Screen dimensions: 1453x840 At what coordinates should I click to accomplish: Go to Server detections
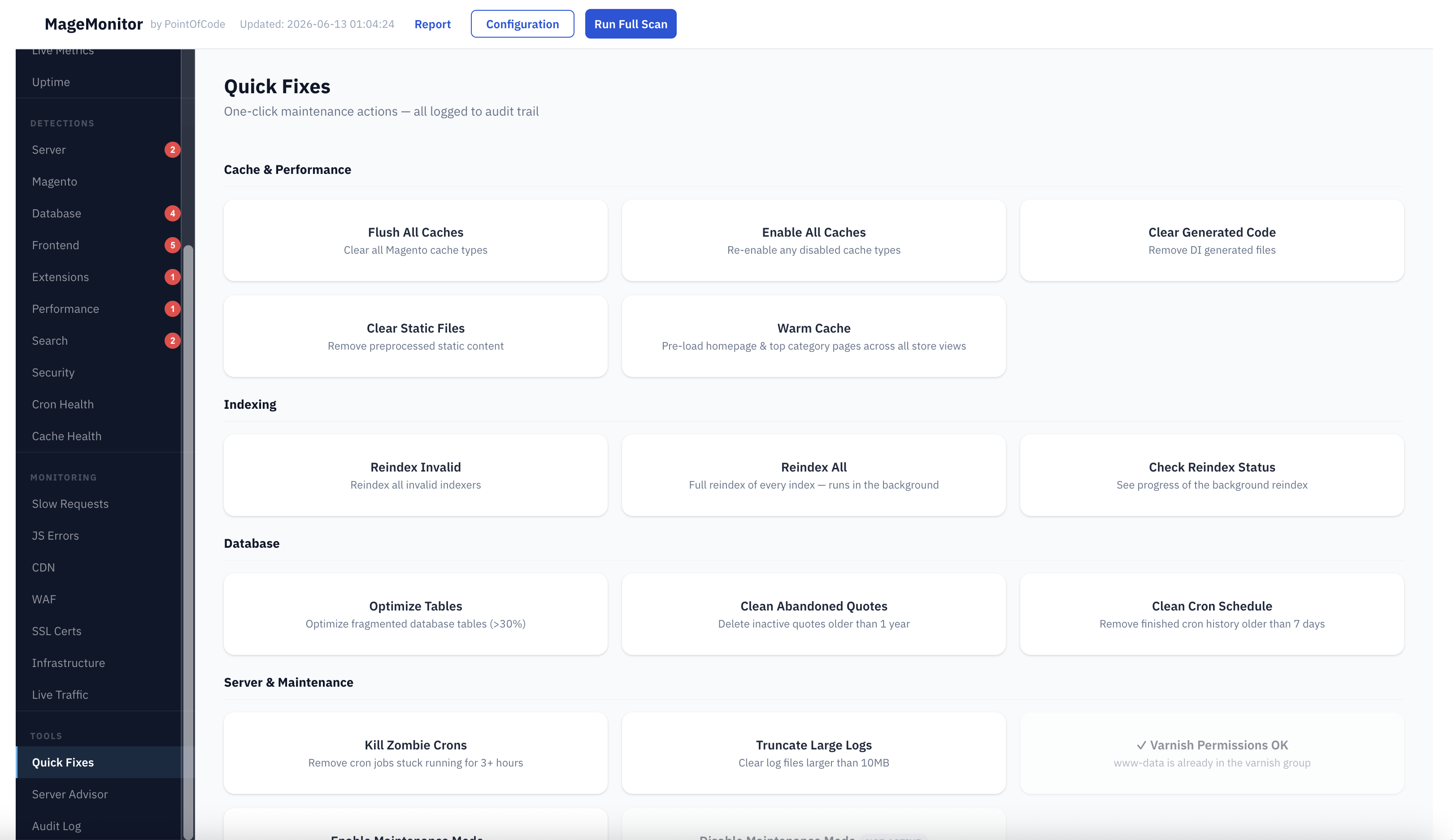pyautogui.click(x=98, y=150)
